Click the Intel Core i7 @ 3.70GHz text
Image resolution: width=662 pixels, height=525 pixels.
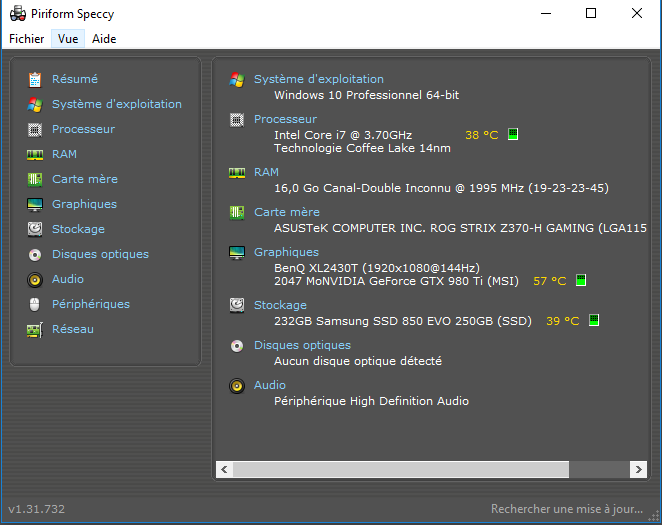click(x=343, y=135)
